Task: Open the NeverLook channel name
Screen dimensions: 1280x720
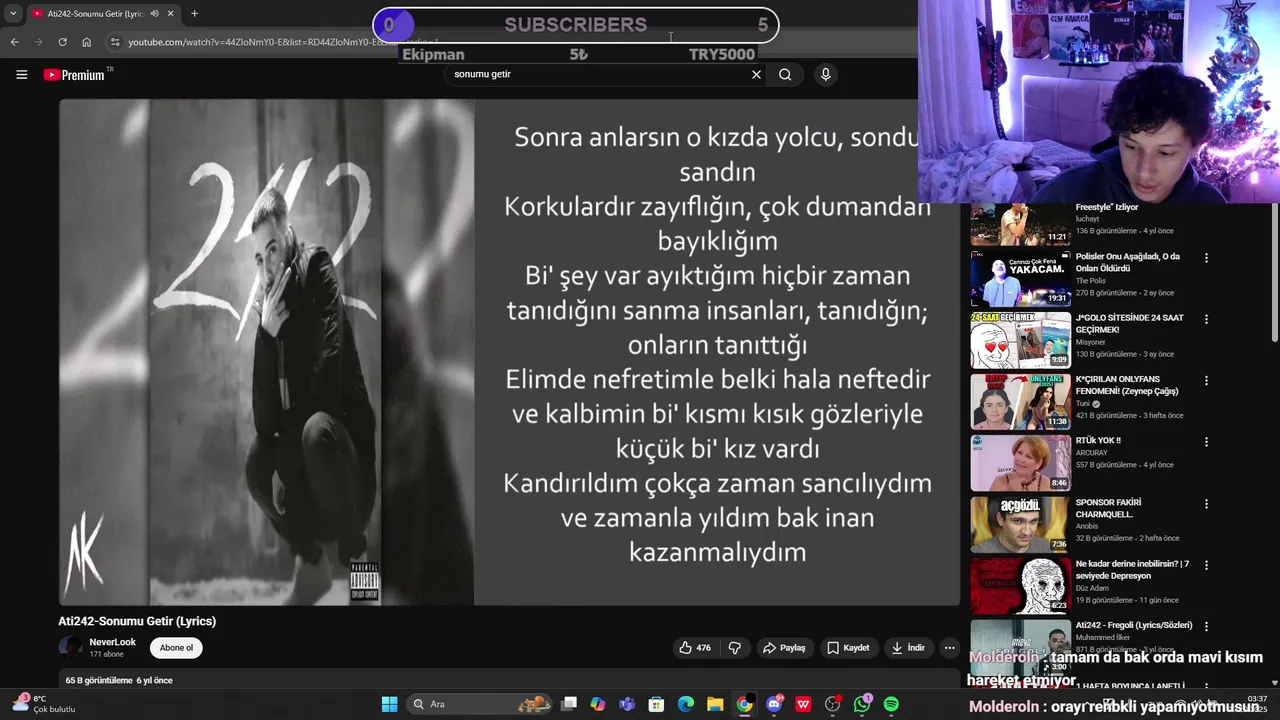Action: tap(113, 642)
